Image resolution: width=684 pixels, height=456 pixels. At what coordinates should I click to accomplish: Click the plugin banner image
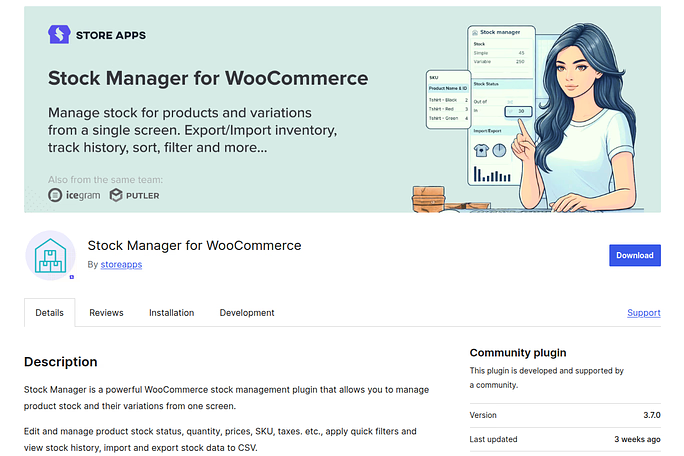[x=342, y=109]
